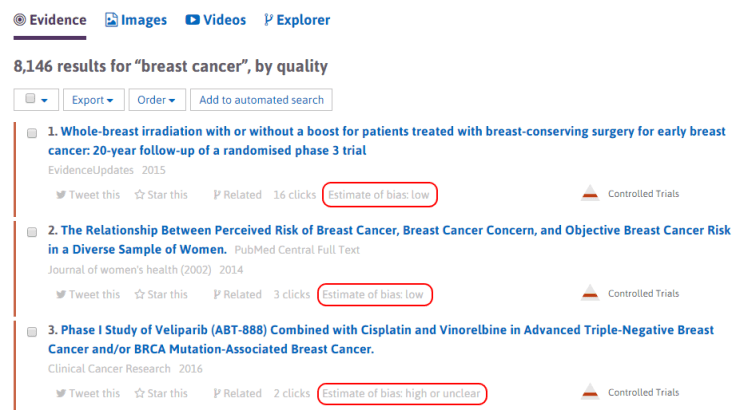Viewport: 736px width, 410px height.
Task: Click the Twitter bird icon for result 1
Action: 62,195
